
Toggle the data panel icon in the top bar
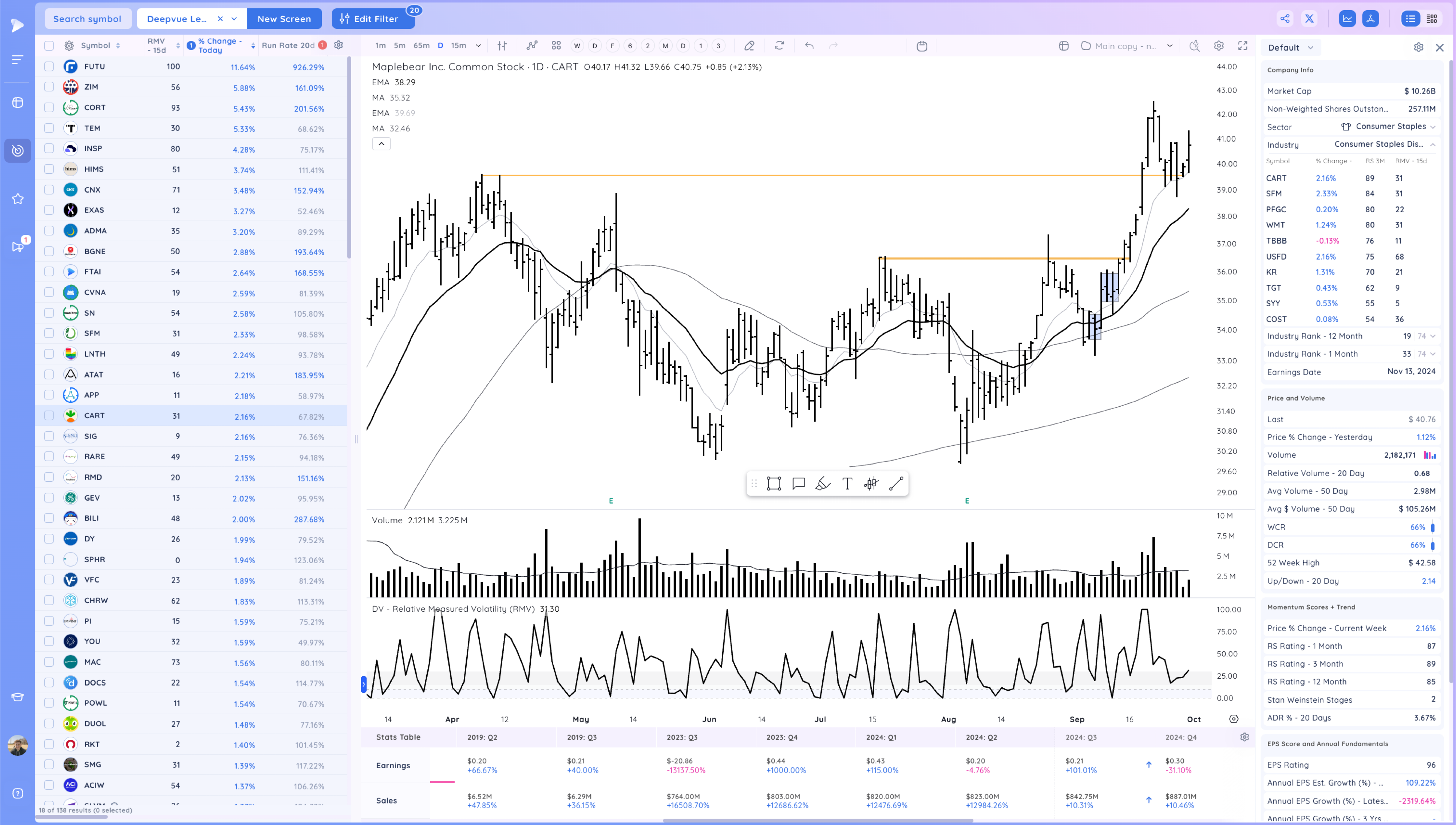[x=1370, y=19]
